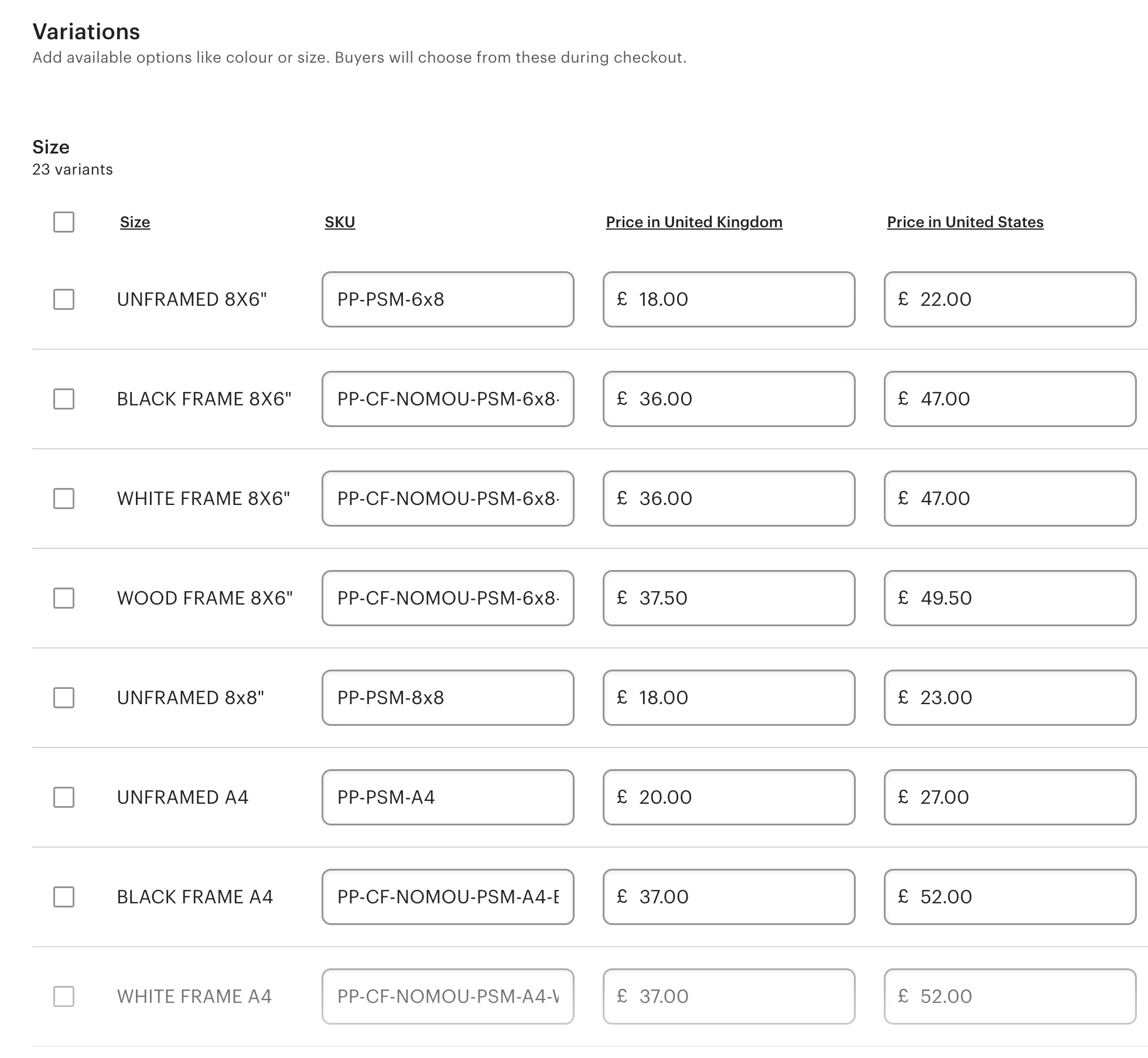Select the UNFRAMED A4 variant checkbox

click(64, 797)
